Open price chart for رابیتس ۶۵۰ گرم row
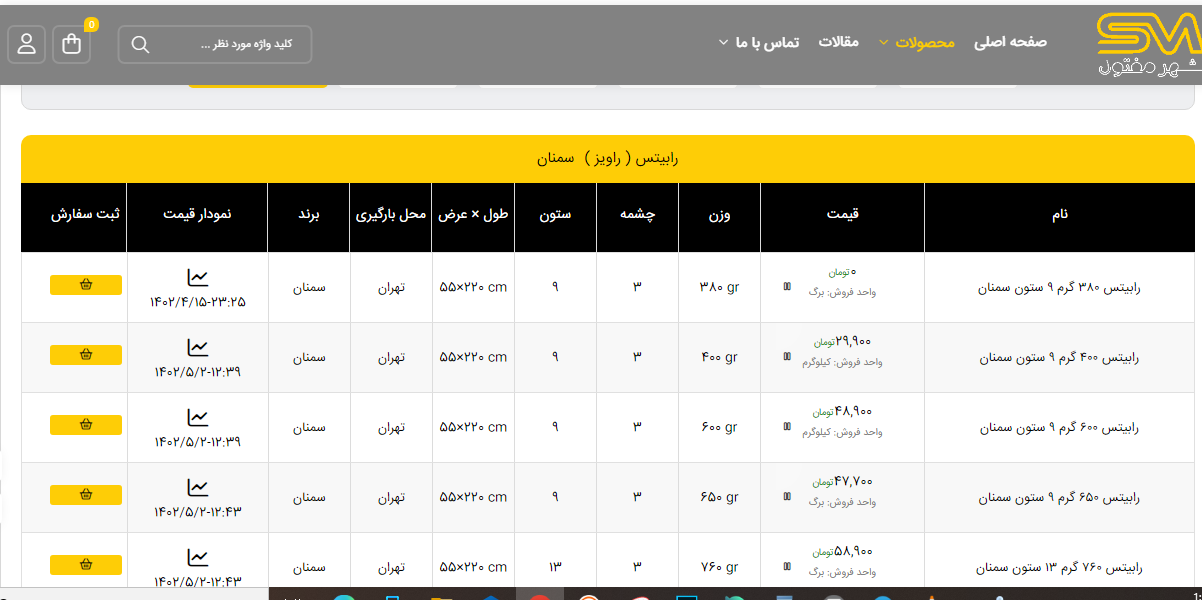The height and width of the screenshot is (600, 1202). 198,487
